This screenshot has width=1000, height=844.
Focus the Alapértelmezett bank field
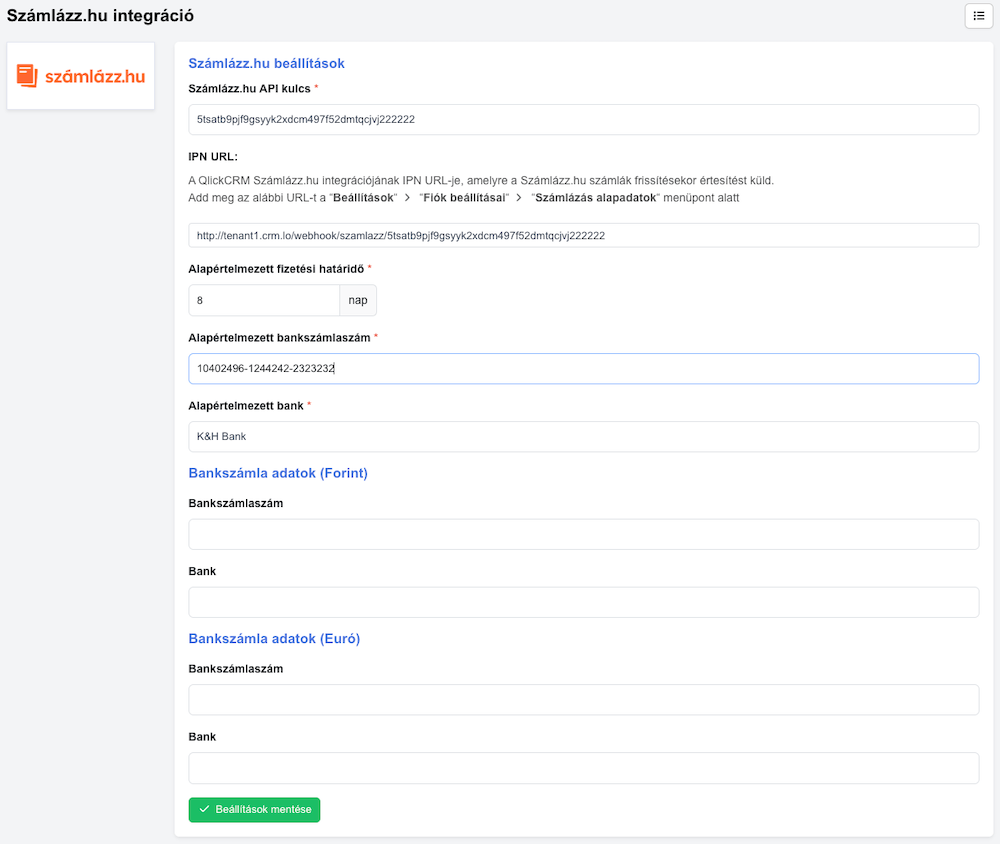(584, 436)
